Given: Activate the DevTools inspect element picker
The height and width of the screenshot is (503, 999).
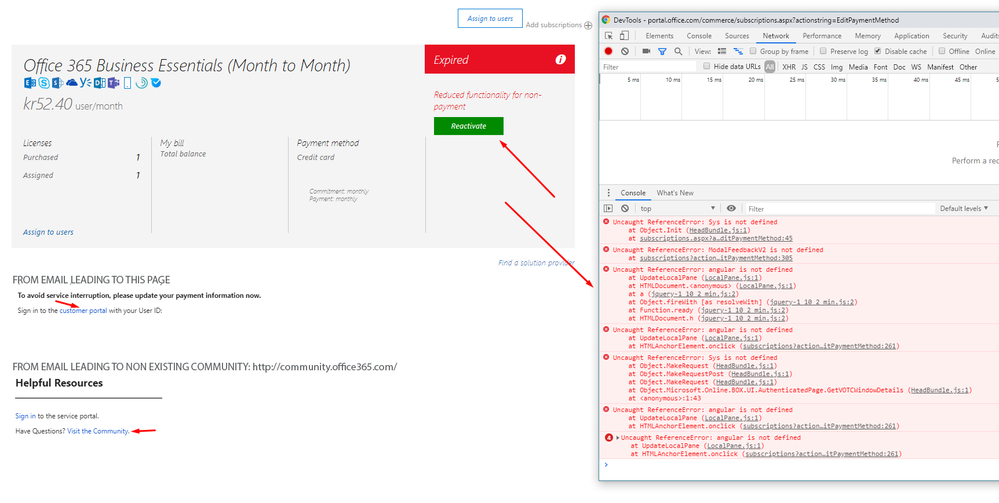Looking at the screenshot, I should (608, 36).
